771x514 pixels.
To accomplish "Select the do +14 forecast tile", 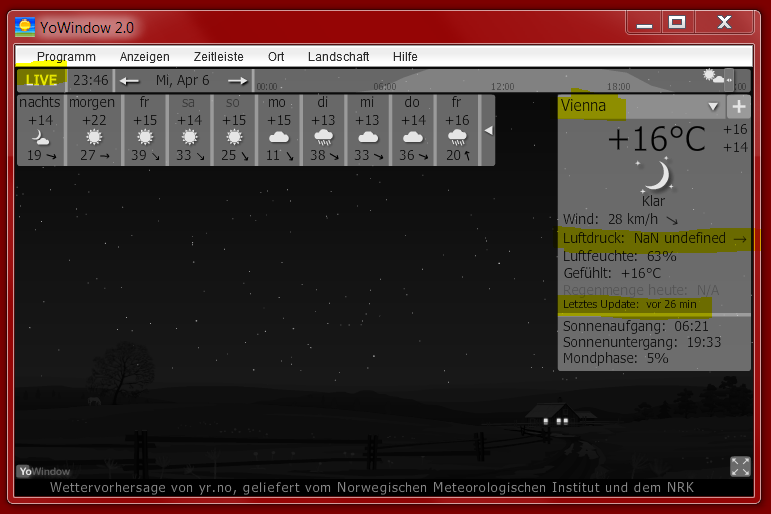I will click(413, 130).
